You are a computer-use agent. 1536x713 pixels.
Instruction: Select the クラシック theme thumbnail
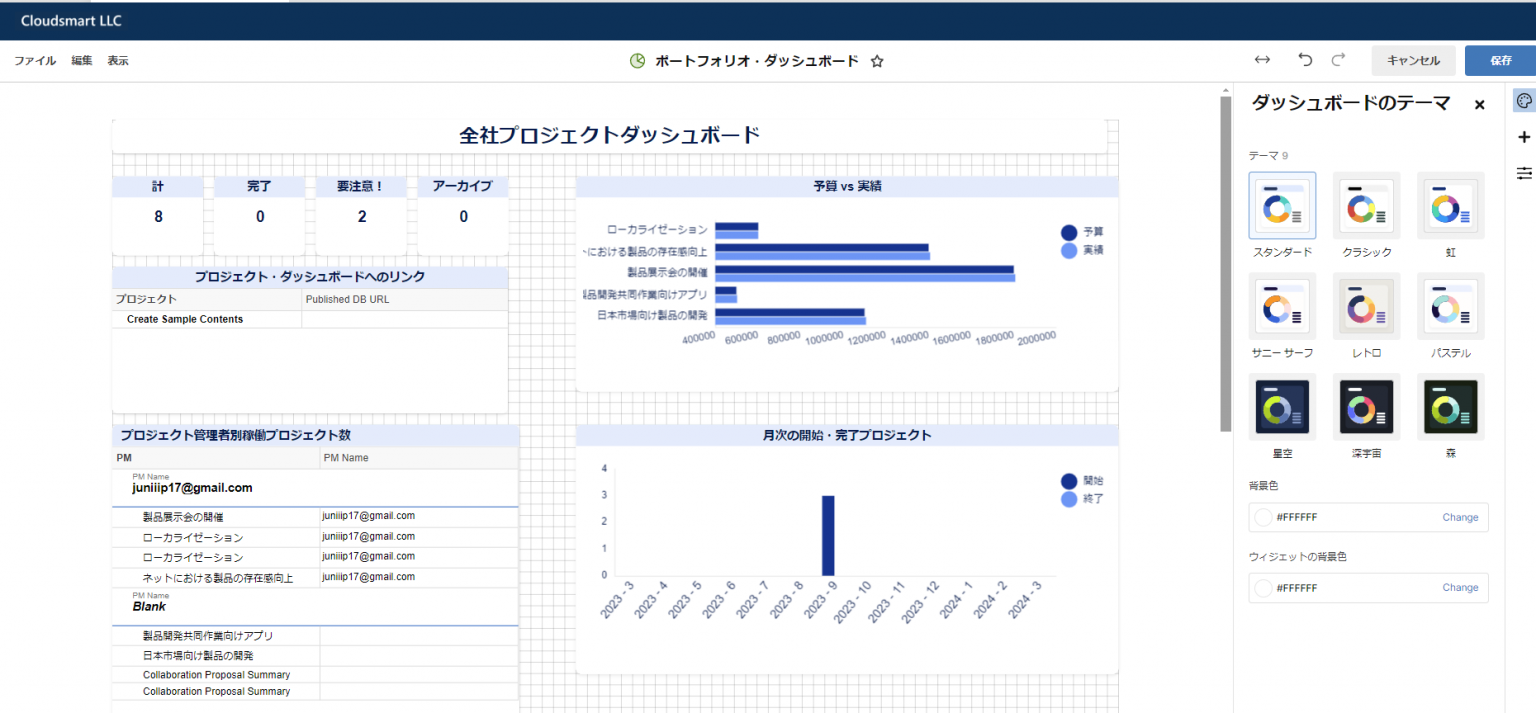[x=1366, y=206]
